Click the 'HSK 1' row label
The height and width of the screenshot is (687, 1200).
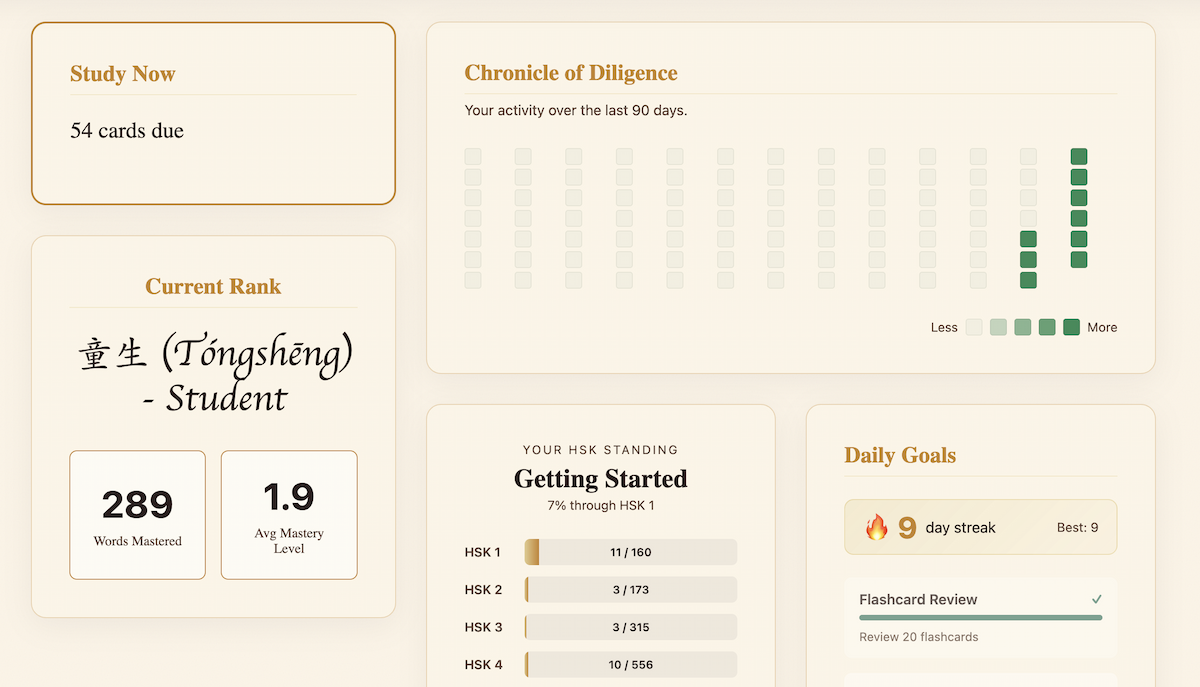click(483, 552)
